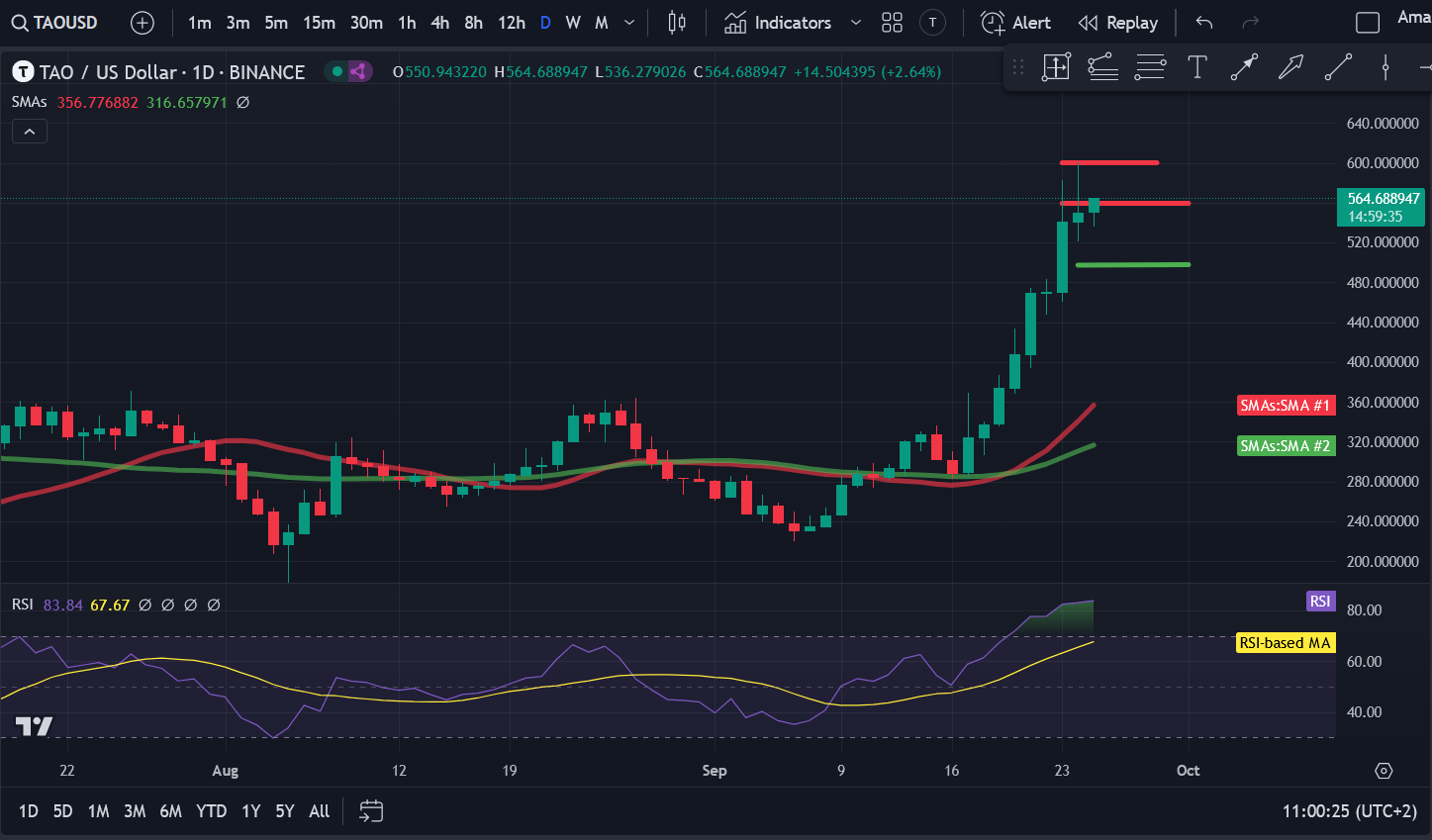Click the SMAs indicator legend label
Image resolution: width=1432 pixels, height=840 pixels.
click(x=30, y=102)
